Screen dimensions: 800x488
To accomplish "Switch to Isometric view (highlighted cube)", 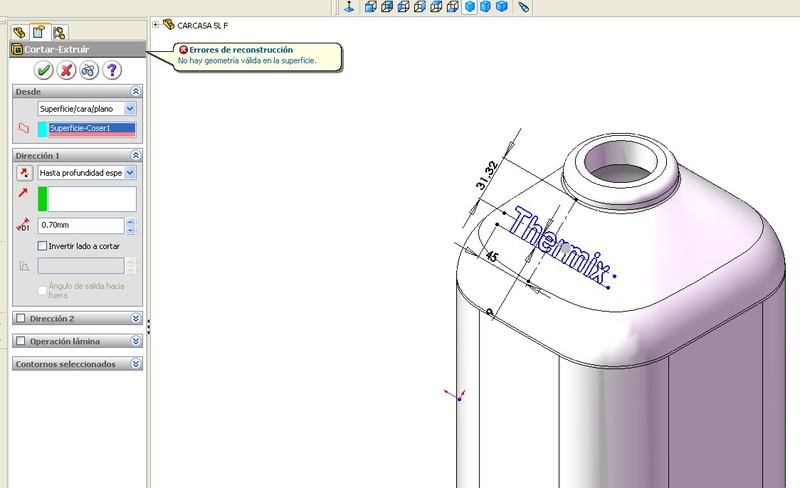I will pyautogui.click(x=469, y=7).
